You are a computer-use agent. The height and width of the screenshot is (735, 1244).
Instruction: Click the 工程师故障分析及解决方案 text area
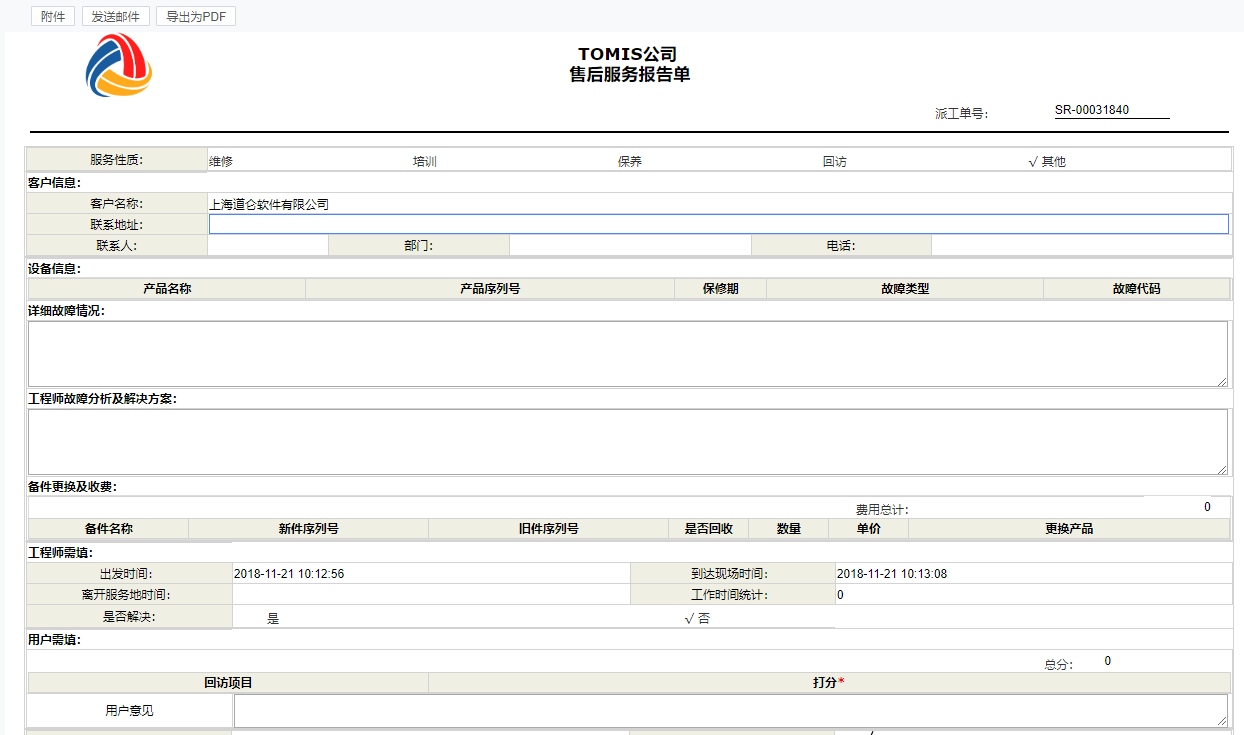(x=627, y=441)
